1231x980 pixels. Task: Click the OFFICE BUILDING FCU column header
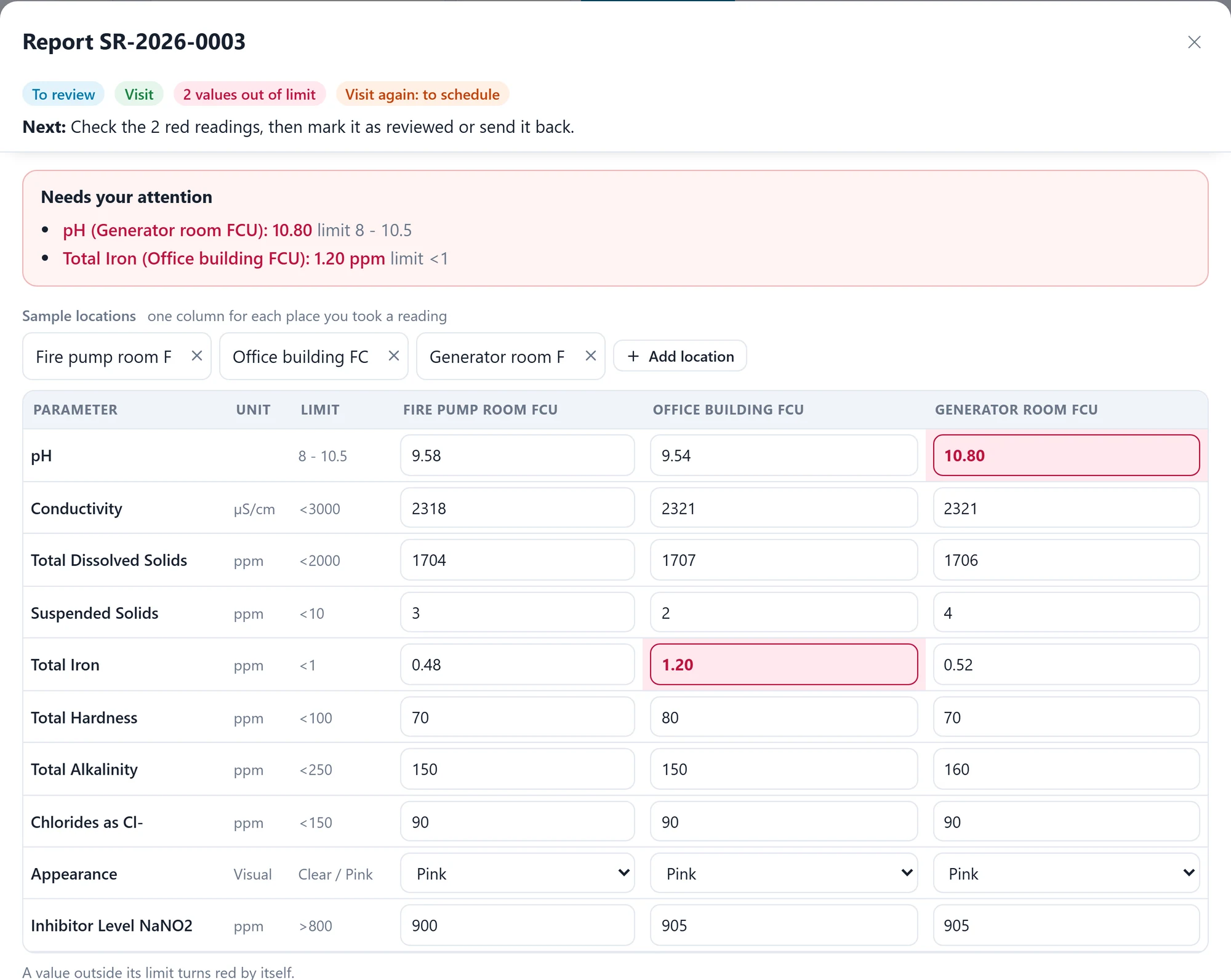pos(728,410)
